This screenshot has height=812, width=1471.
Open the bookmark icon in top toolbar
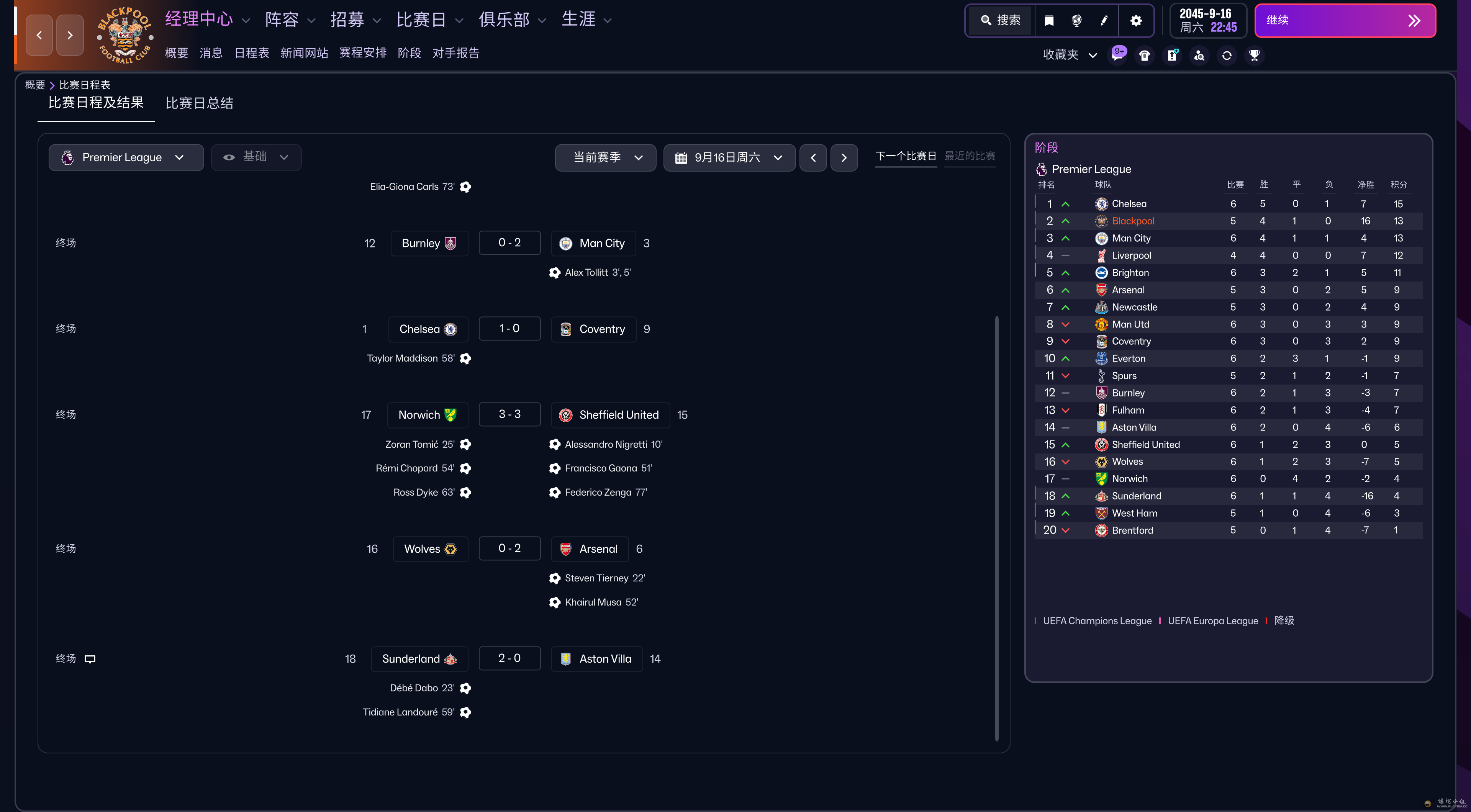point(1049,21)
